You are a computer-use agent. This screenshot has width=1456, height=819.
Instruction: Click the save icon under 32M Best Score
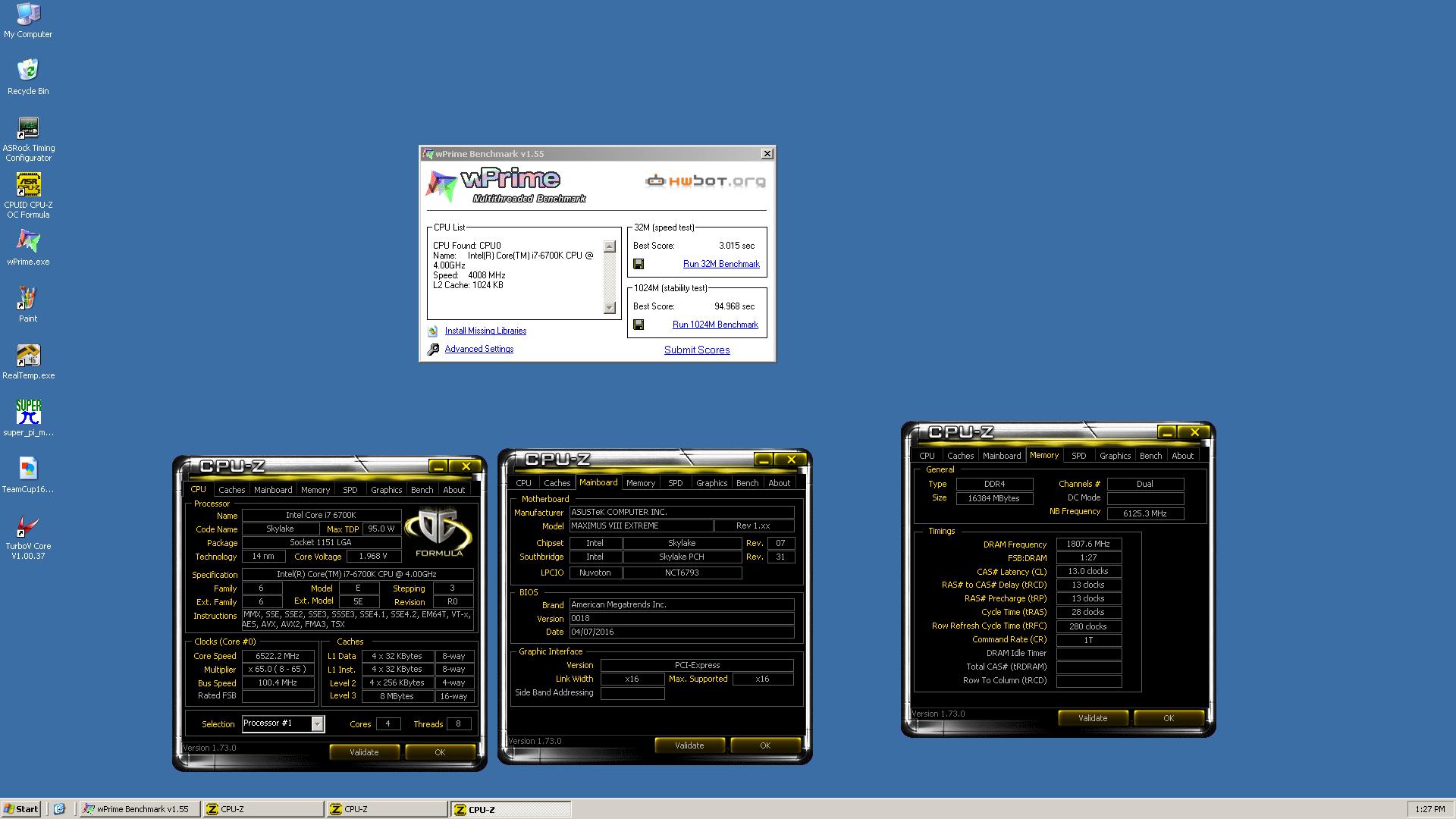(x=639, y=264)
